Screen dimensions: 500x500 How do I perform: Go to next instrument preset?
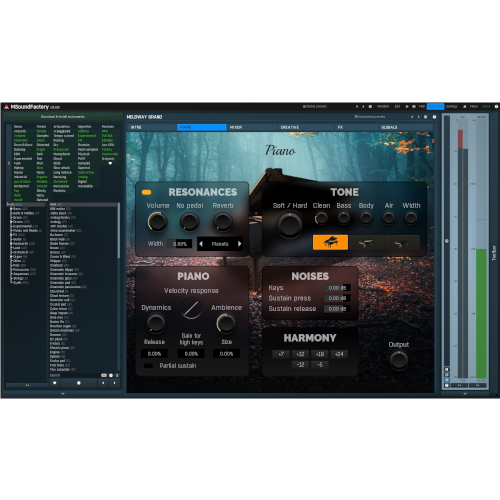[419, 117]
